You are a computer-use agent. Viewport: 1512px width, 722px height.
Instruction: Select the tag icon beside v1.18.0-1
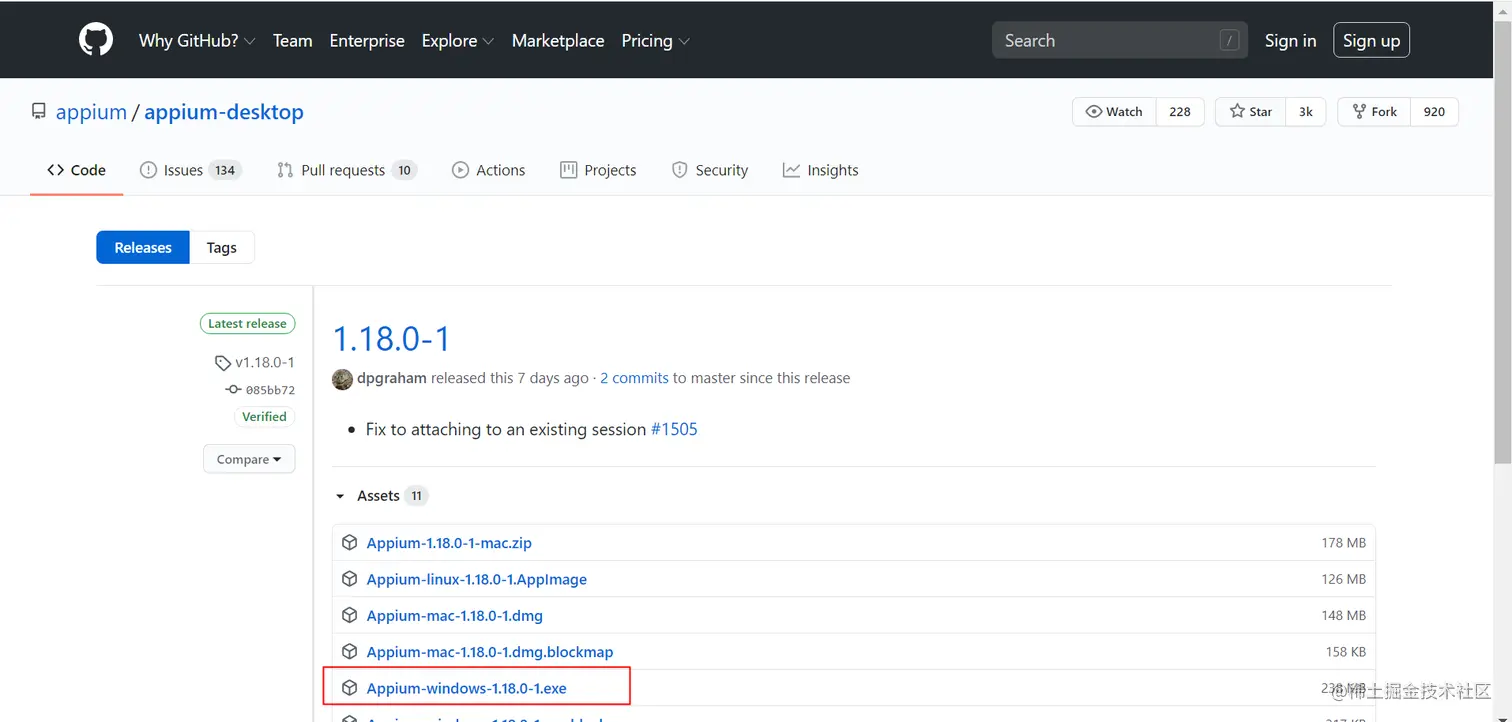pos(222,363)
